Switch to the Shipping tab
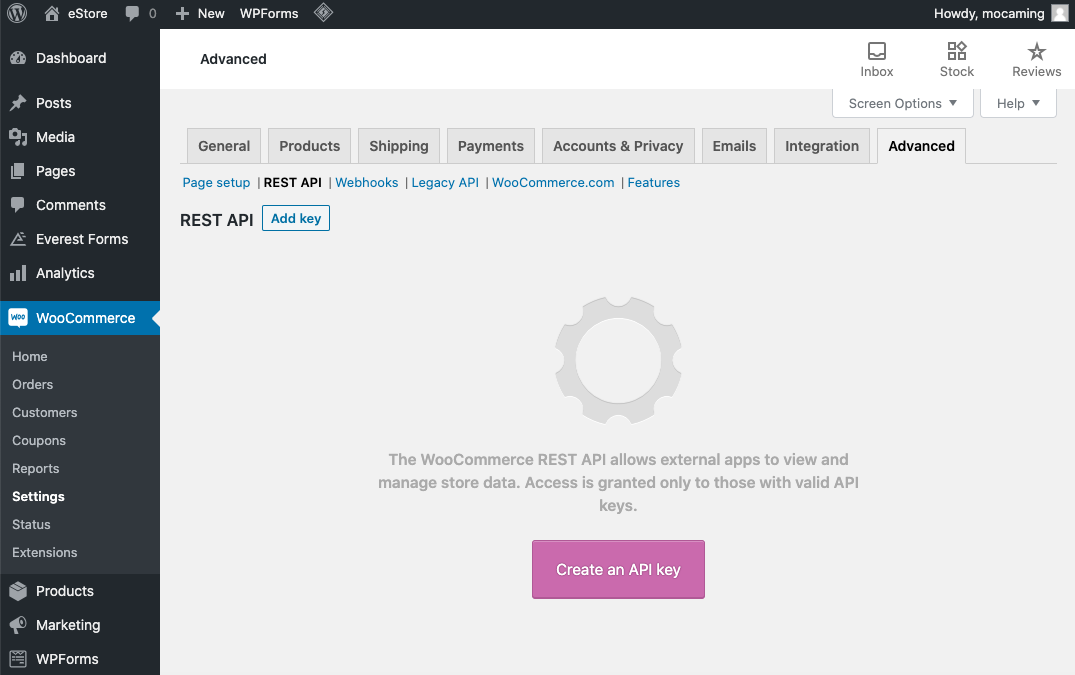This screenshot has height=675, width=1075. [x=398, y=146]
